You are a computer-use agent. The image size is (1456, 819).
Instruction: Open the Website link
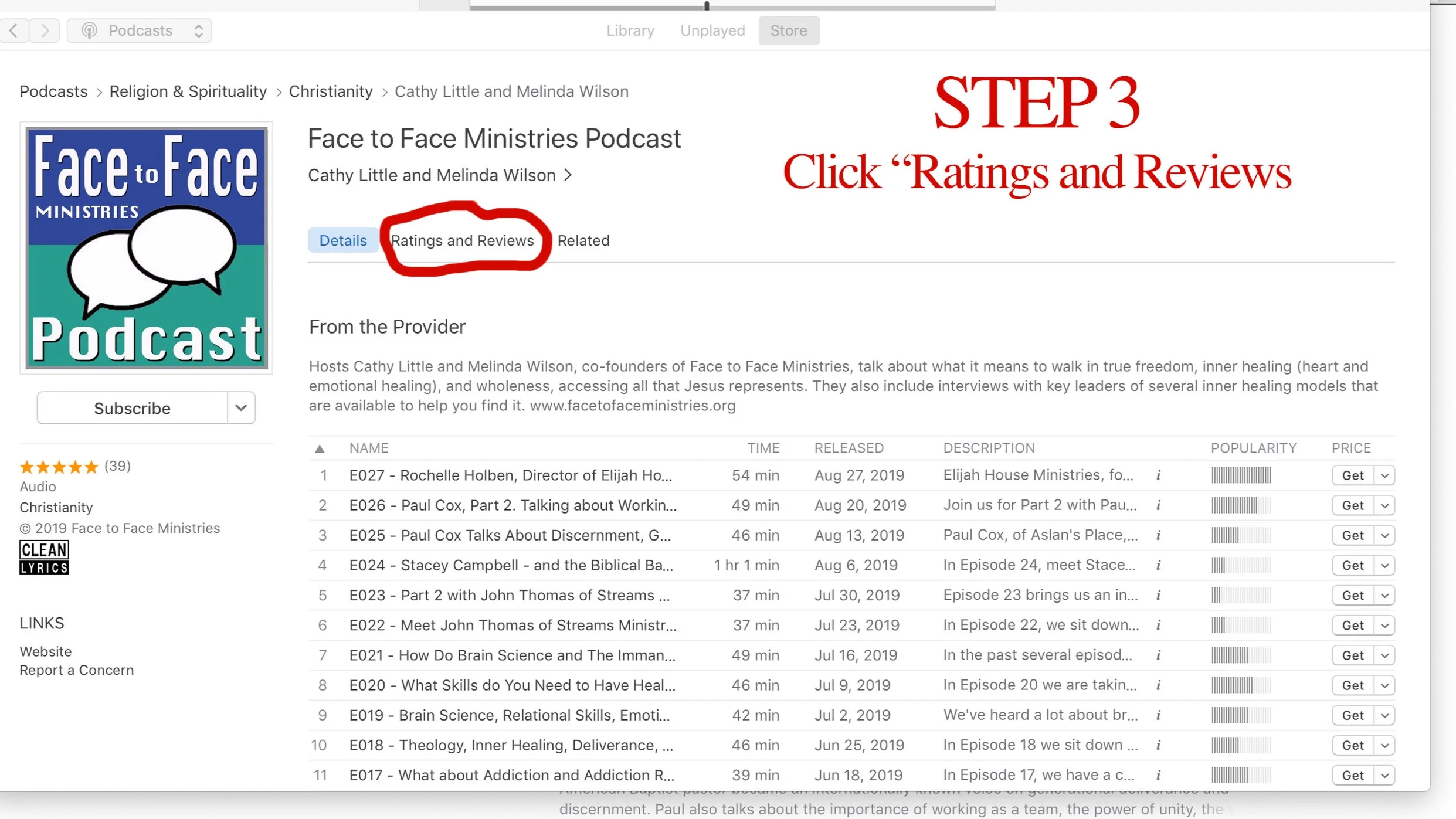pos(46,651)
